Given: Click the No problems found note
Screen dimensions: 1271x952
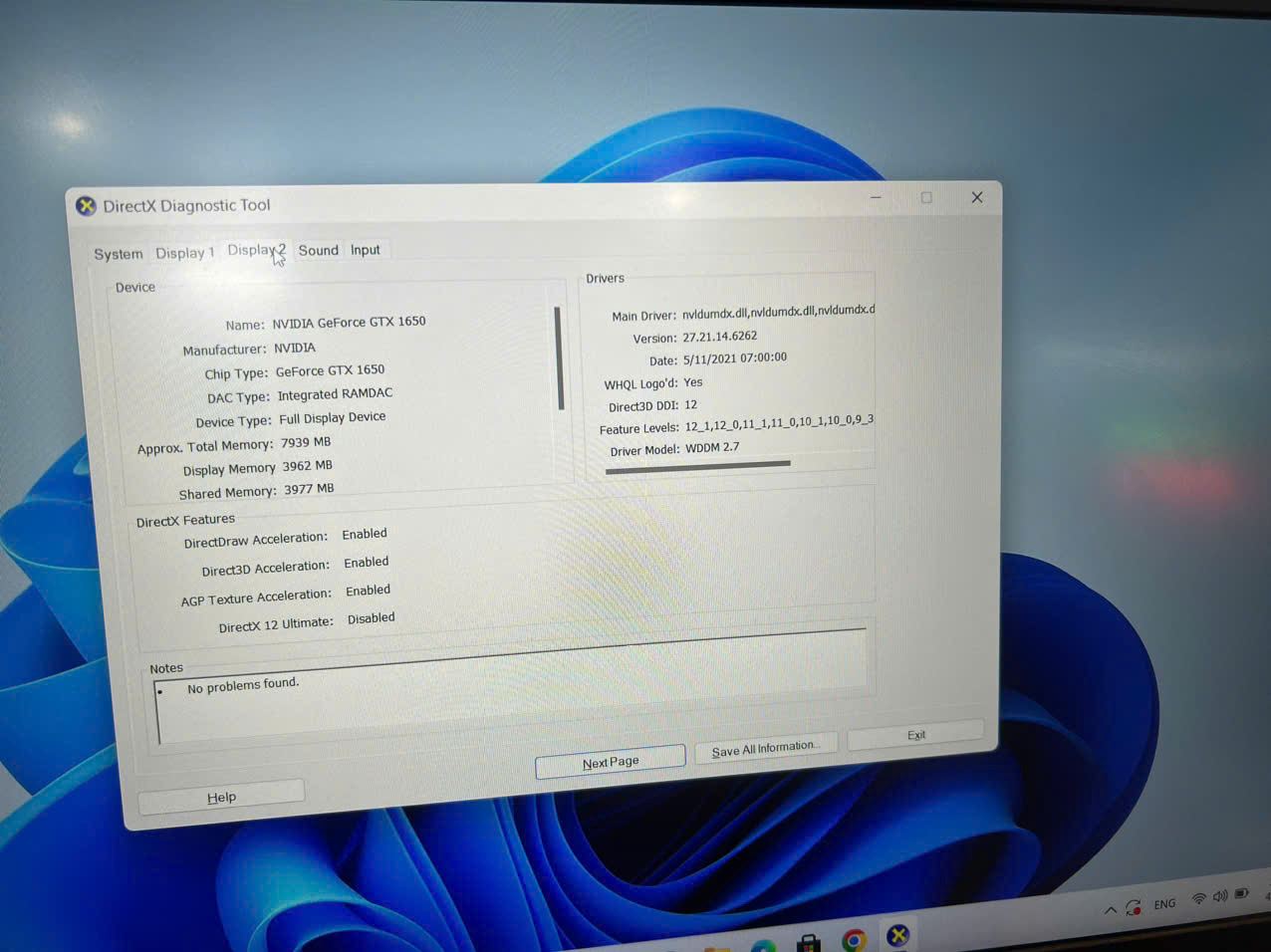Looking at the screenshot, I should click(x=243, y=686).
